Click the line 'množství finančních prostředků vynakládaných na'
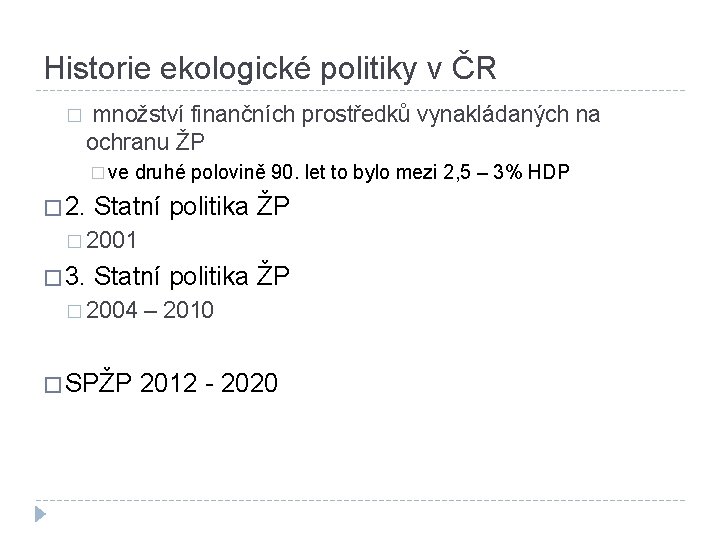The width and height of the screenshot is (720, 540). tap(346, 115)
